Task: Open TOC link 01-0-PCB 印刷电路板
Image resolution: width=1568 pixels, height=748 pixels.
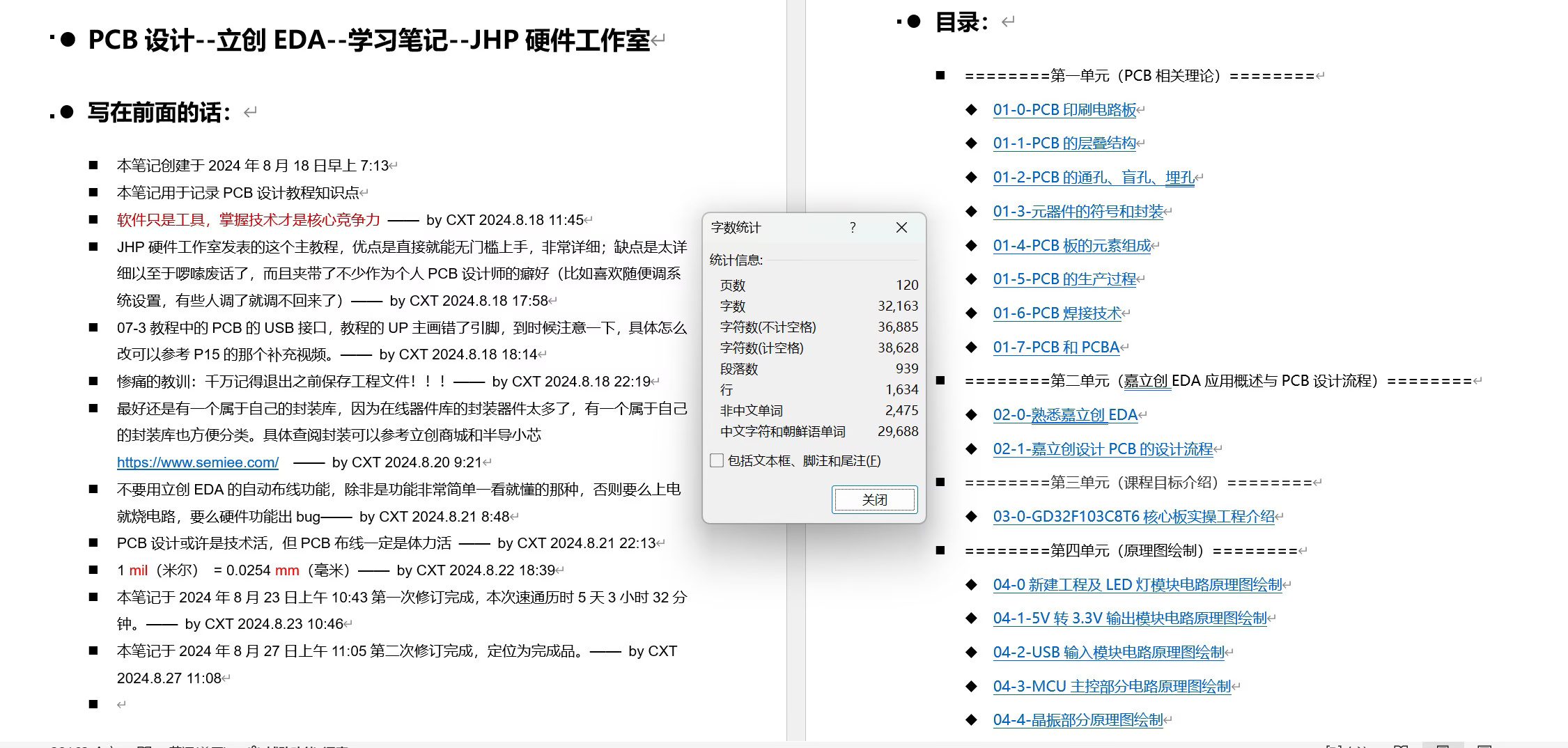Action: coord(1064,109)
